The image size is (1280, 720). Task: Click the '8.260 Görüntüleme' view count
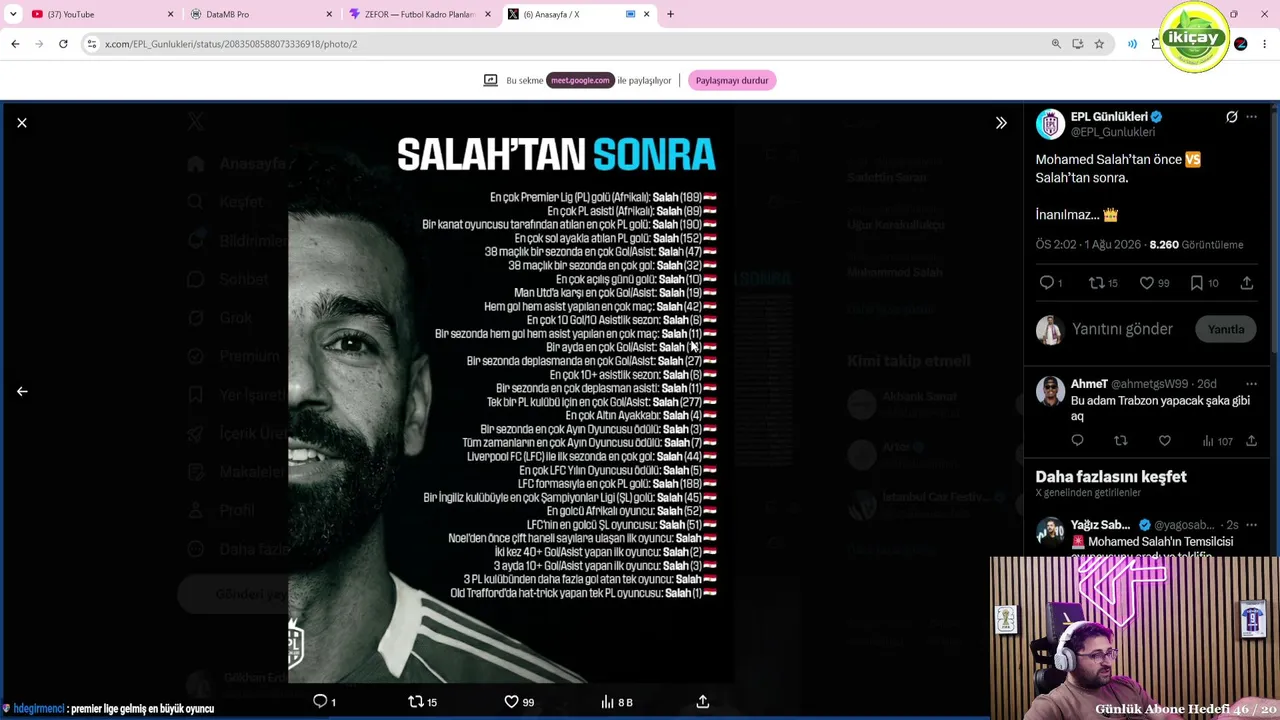pyautogui.click(x=1196, y=245)
